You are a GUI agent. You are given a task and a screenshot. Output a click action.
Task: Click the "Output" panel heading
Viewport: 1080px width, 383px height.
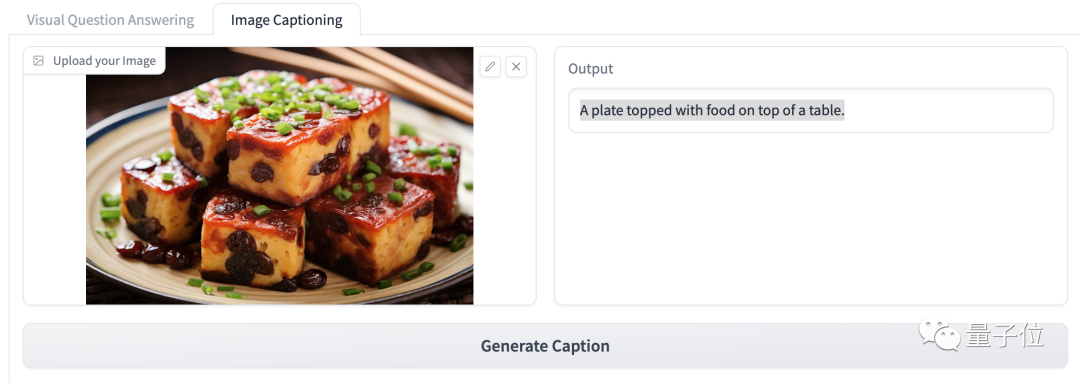590,68
